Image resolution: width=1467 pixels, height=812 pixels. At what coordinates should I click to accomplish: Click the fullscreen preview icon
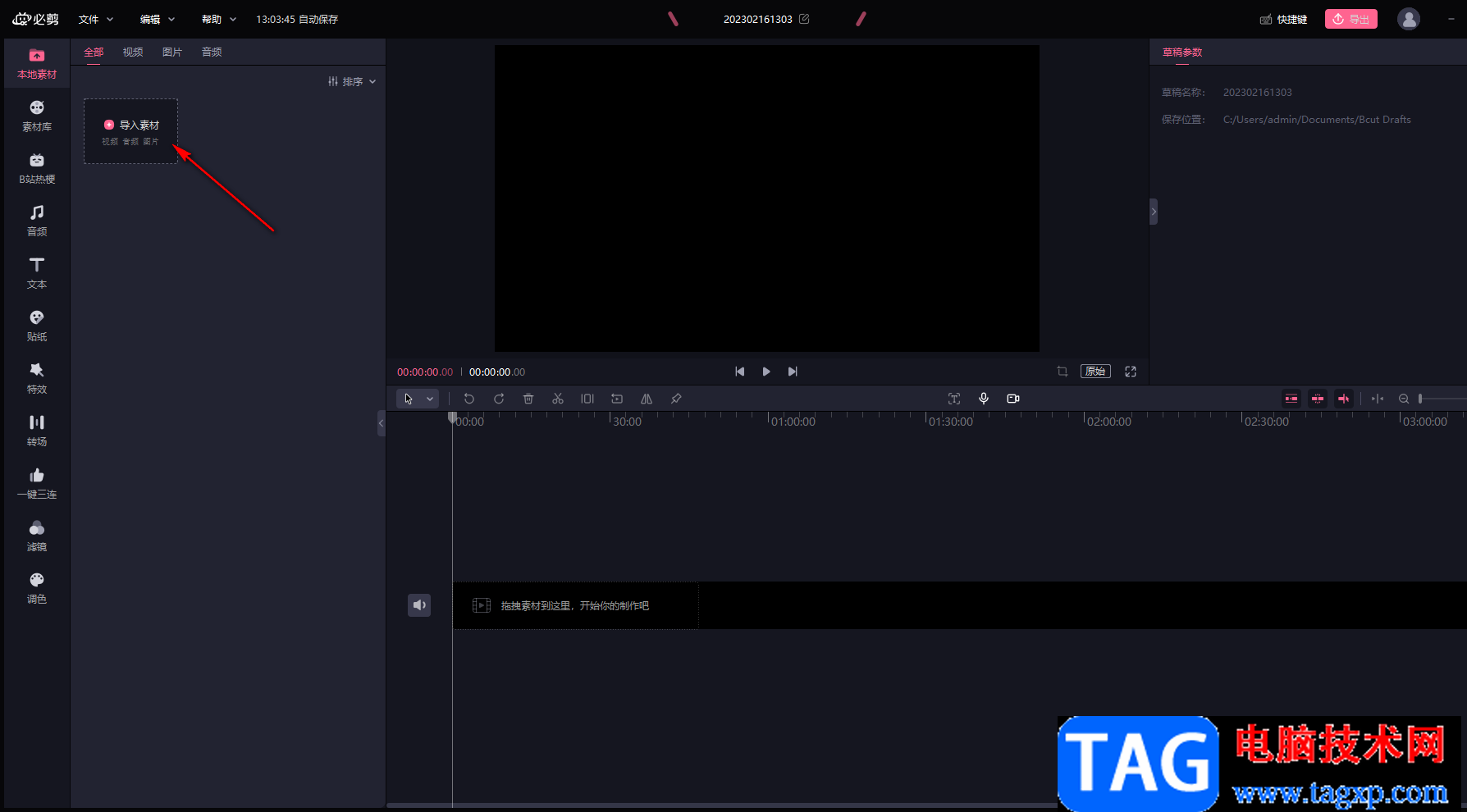pos(1131,372)
